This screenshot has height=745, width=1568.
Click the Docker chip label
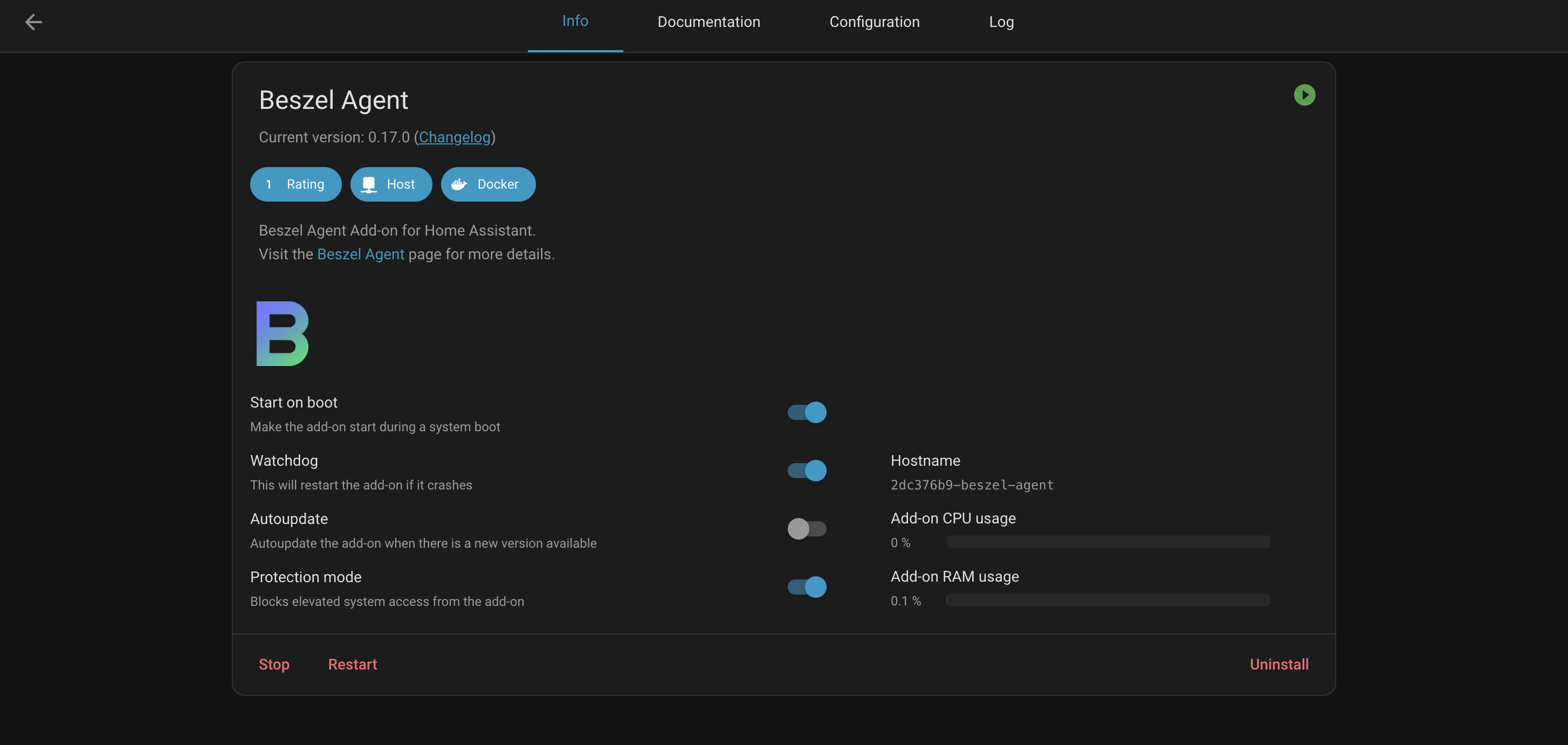[x=498, y=184]
